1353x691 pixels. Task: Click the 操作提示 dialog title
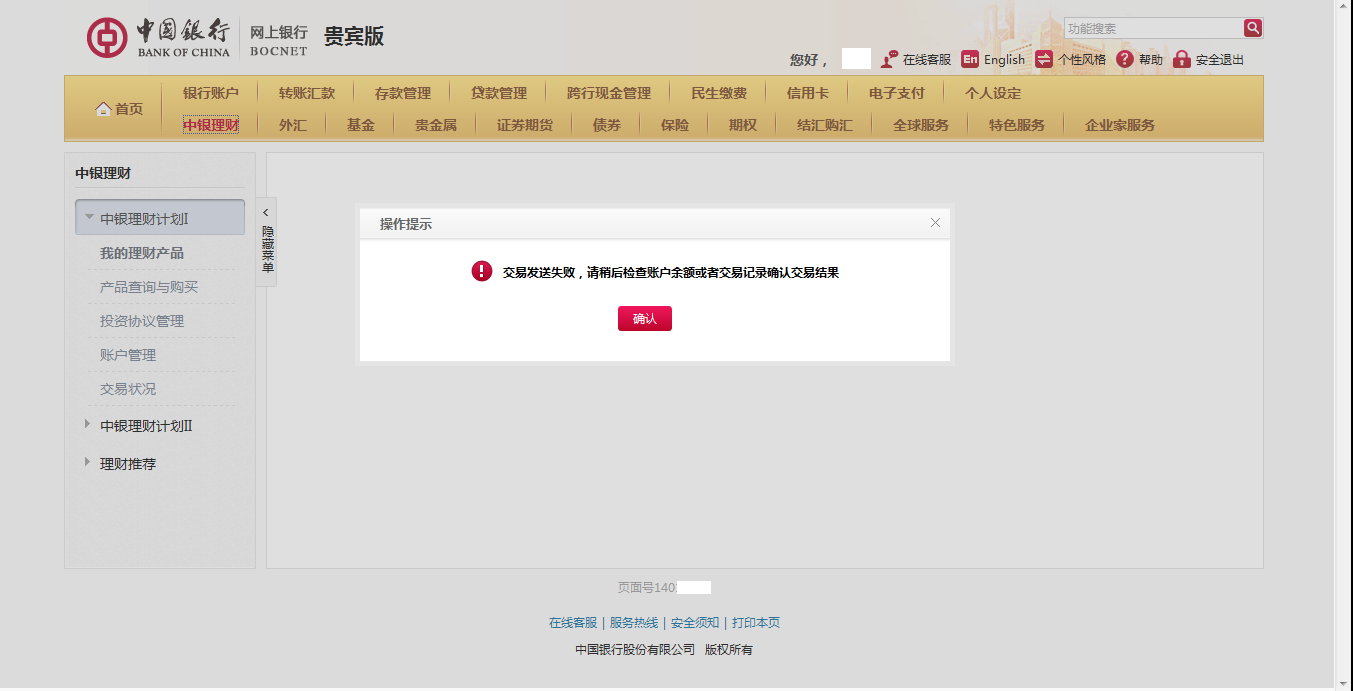pyautogui.click(x=406, y=224)
